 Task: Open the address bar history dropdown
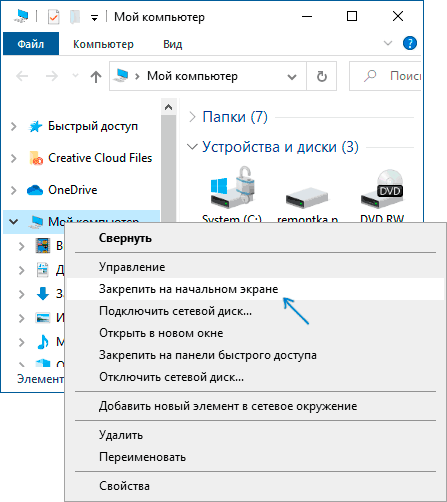292,77
